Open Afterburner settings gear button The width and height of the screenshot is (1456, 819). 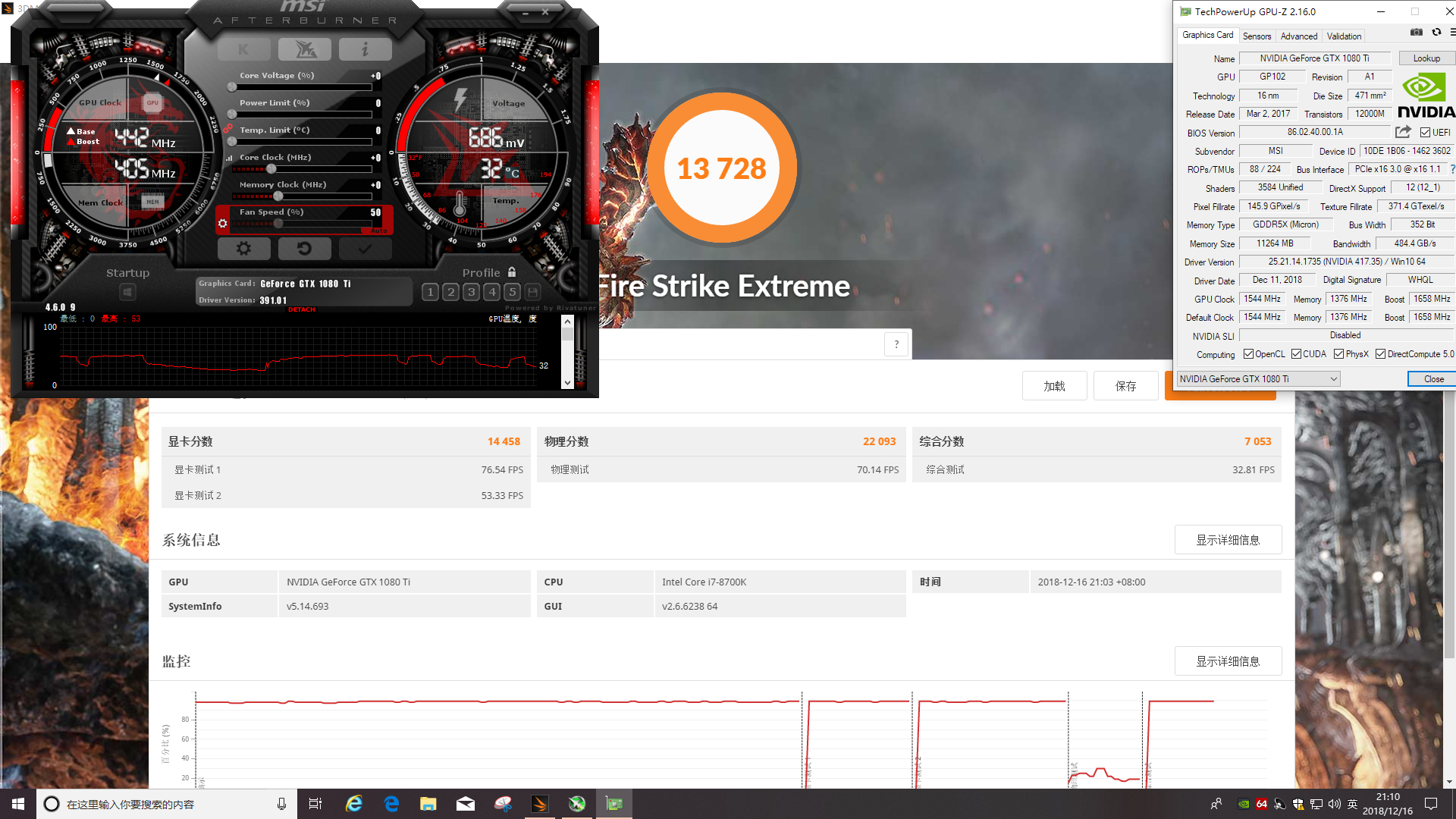[243, 248]
